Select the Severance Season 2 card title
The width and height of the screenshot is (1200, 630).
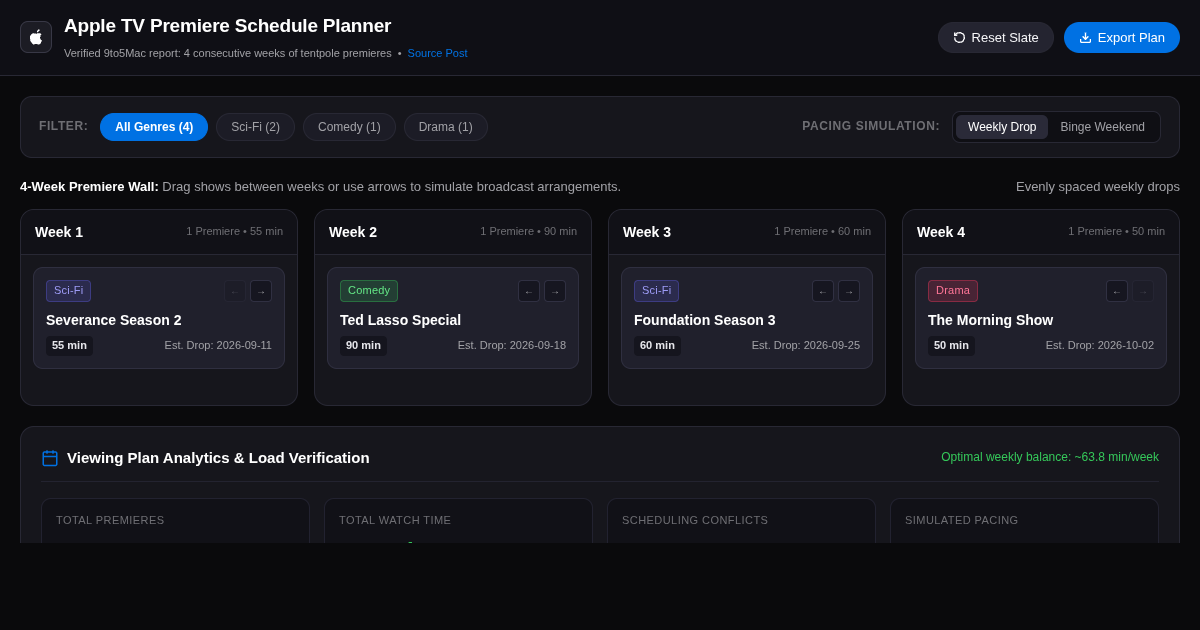pos(114,320)
